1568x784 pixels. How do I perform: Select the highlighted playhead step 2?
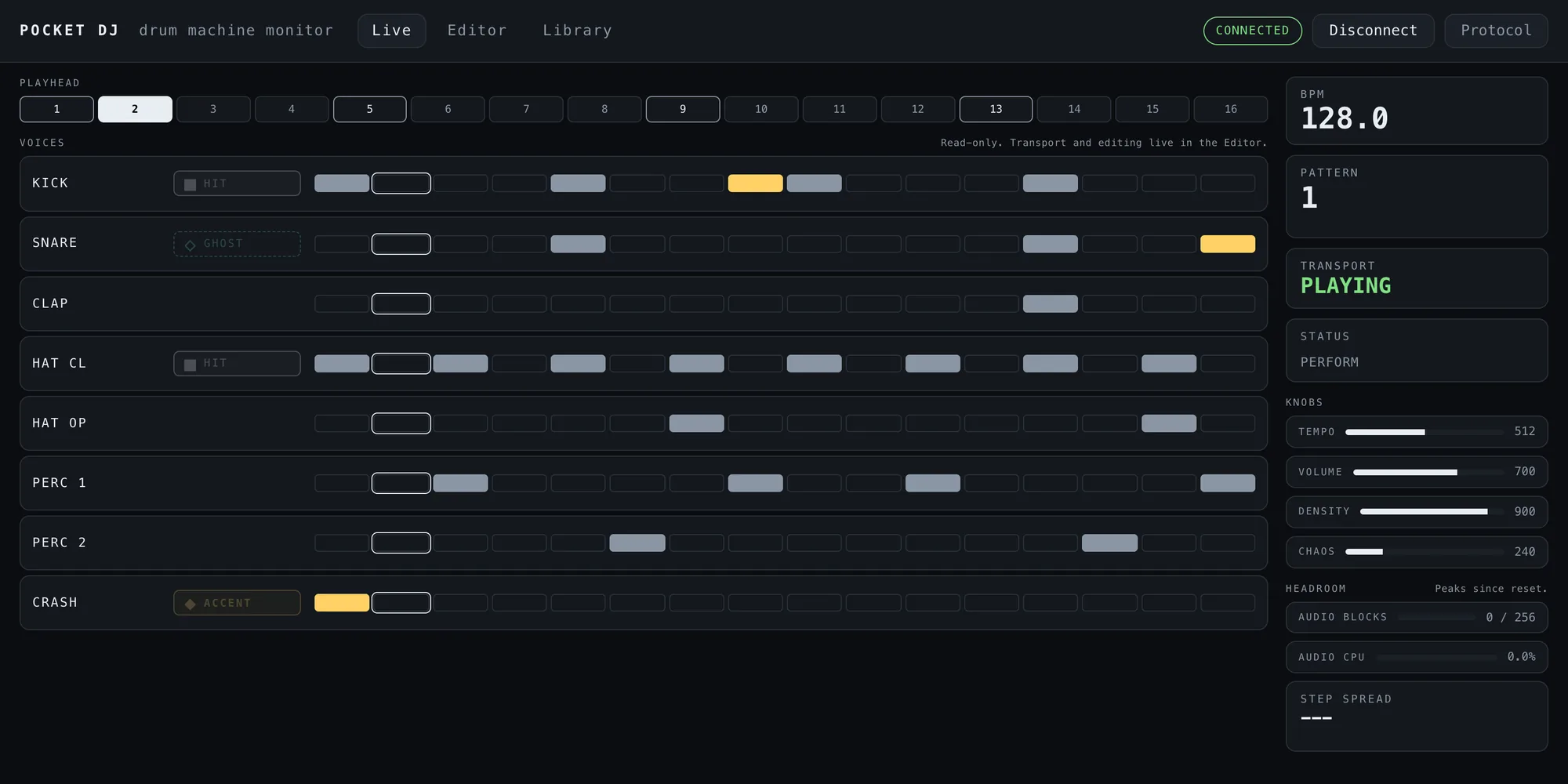click(x=135, y=109)
